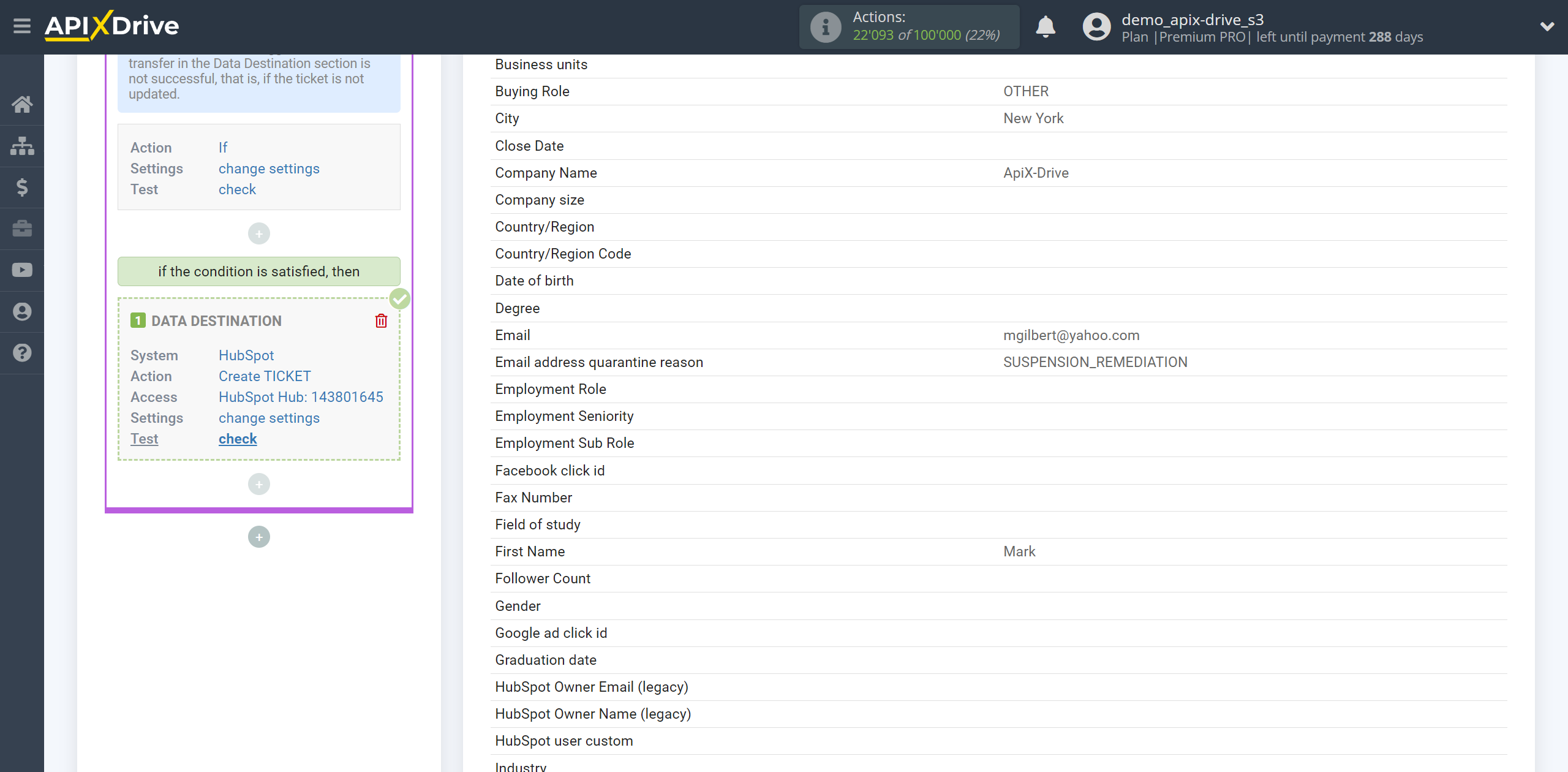Select the Company size row
Image resolution: width=1568 pixels, height=772 pixels.
pyautogui.click(x=998, y=200)
